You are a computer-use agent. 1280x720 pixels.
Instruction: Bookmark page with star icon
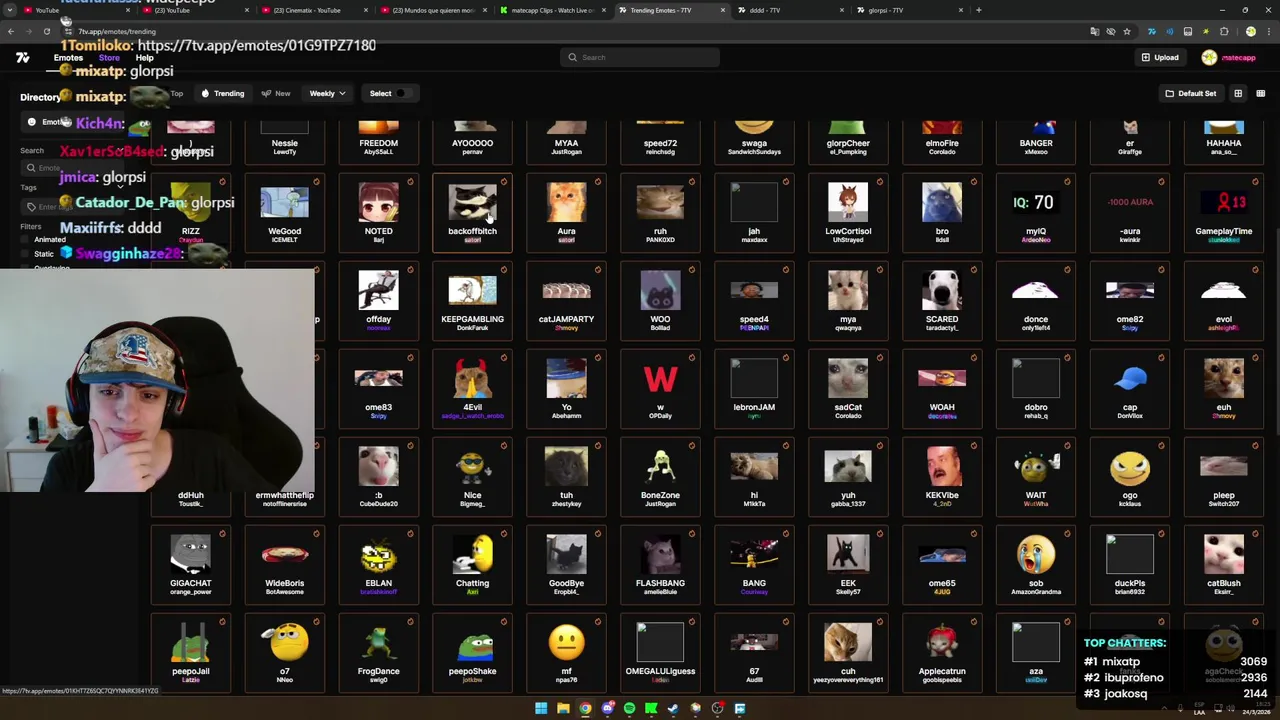[x=1127, y=31]
